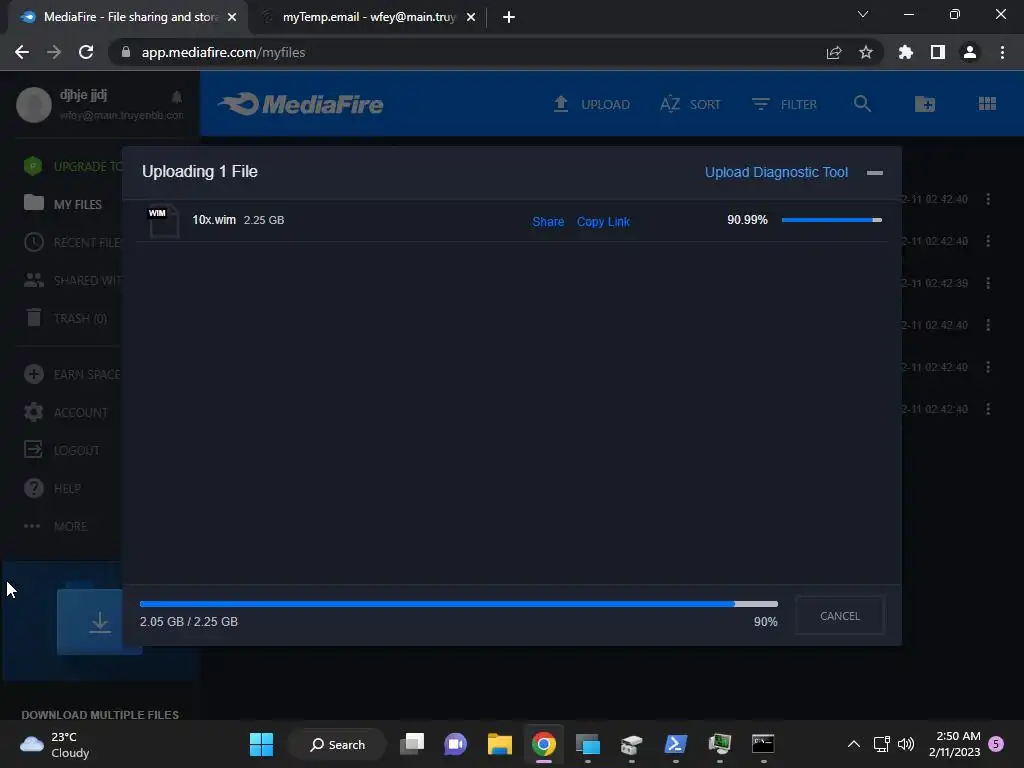Click the taskbar Search box

pyautogui.click(x=337, y=744)
